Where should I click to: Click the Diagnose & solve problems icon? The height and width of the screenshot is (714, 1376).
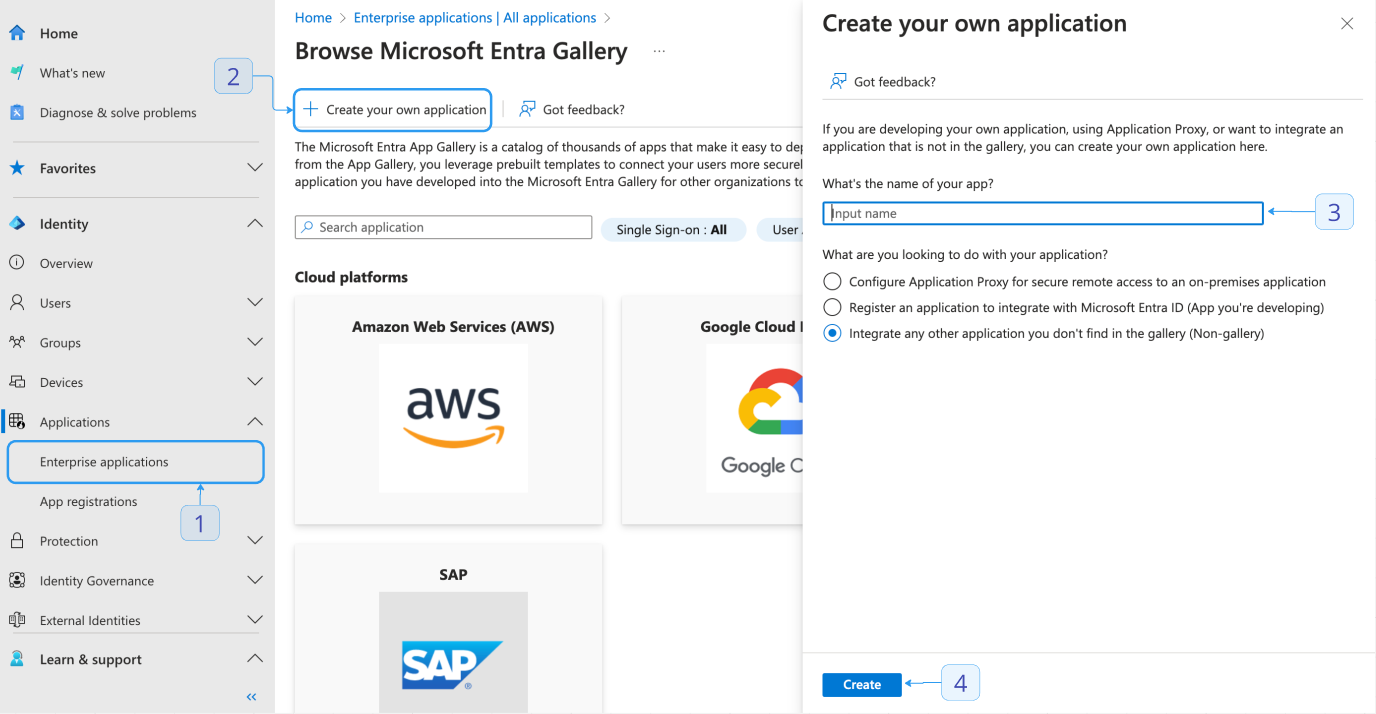tap(17, 113)
